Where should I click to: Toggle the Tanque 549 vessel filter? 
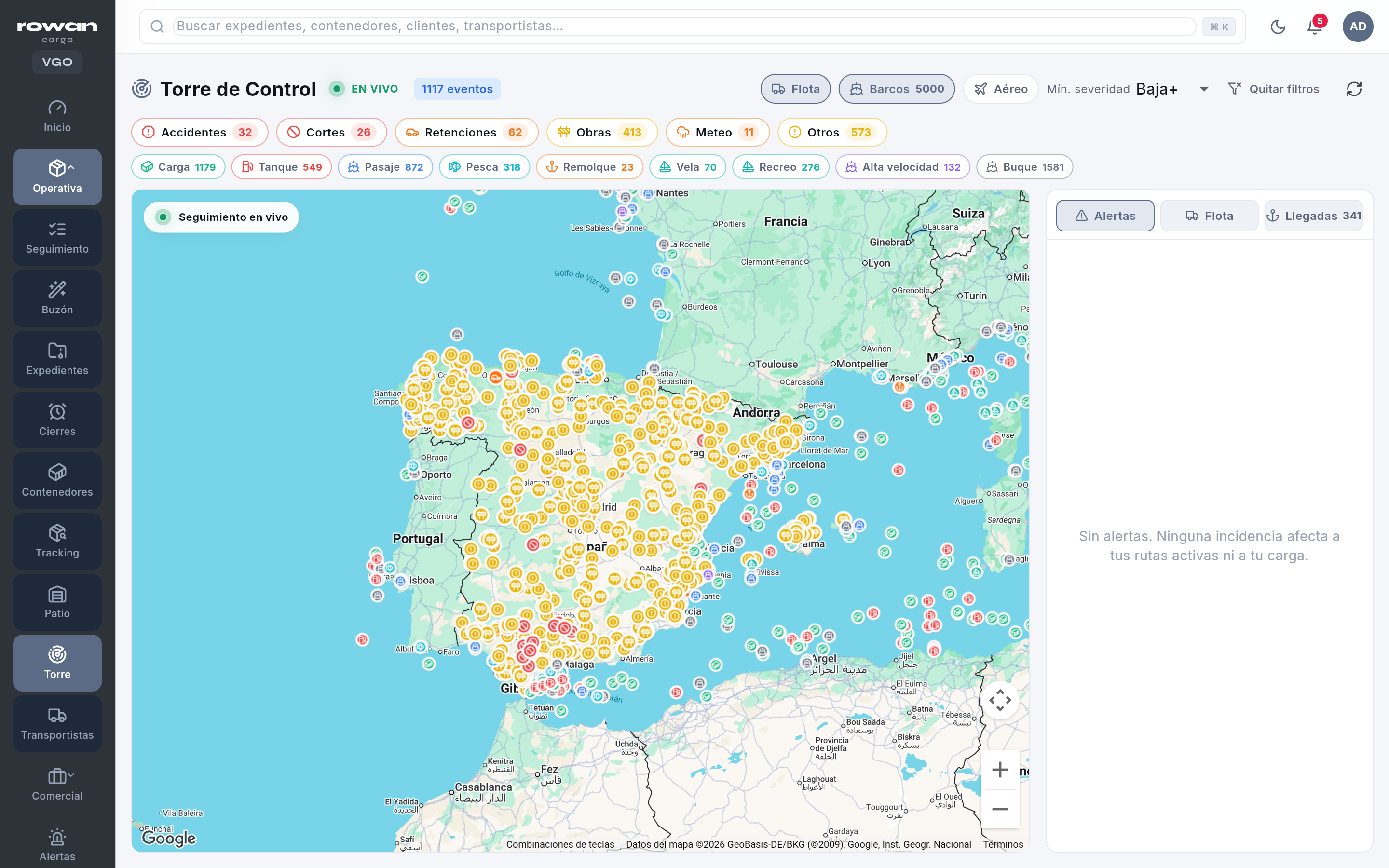pos(281,167)
